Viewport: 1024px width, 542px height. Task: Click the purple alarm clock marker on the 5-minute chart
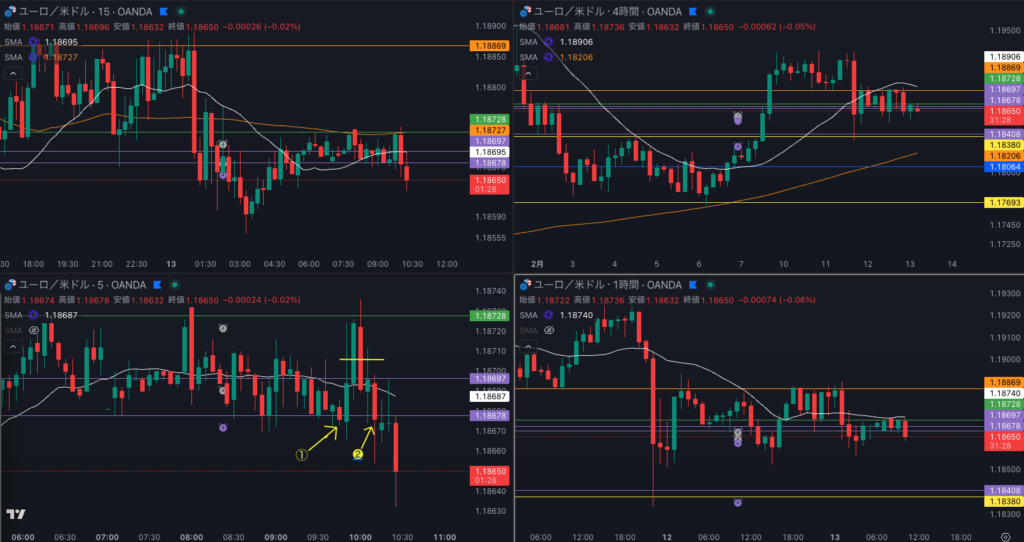(x=223, y=427)
